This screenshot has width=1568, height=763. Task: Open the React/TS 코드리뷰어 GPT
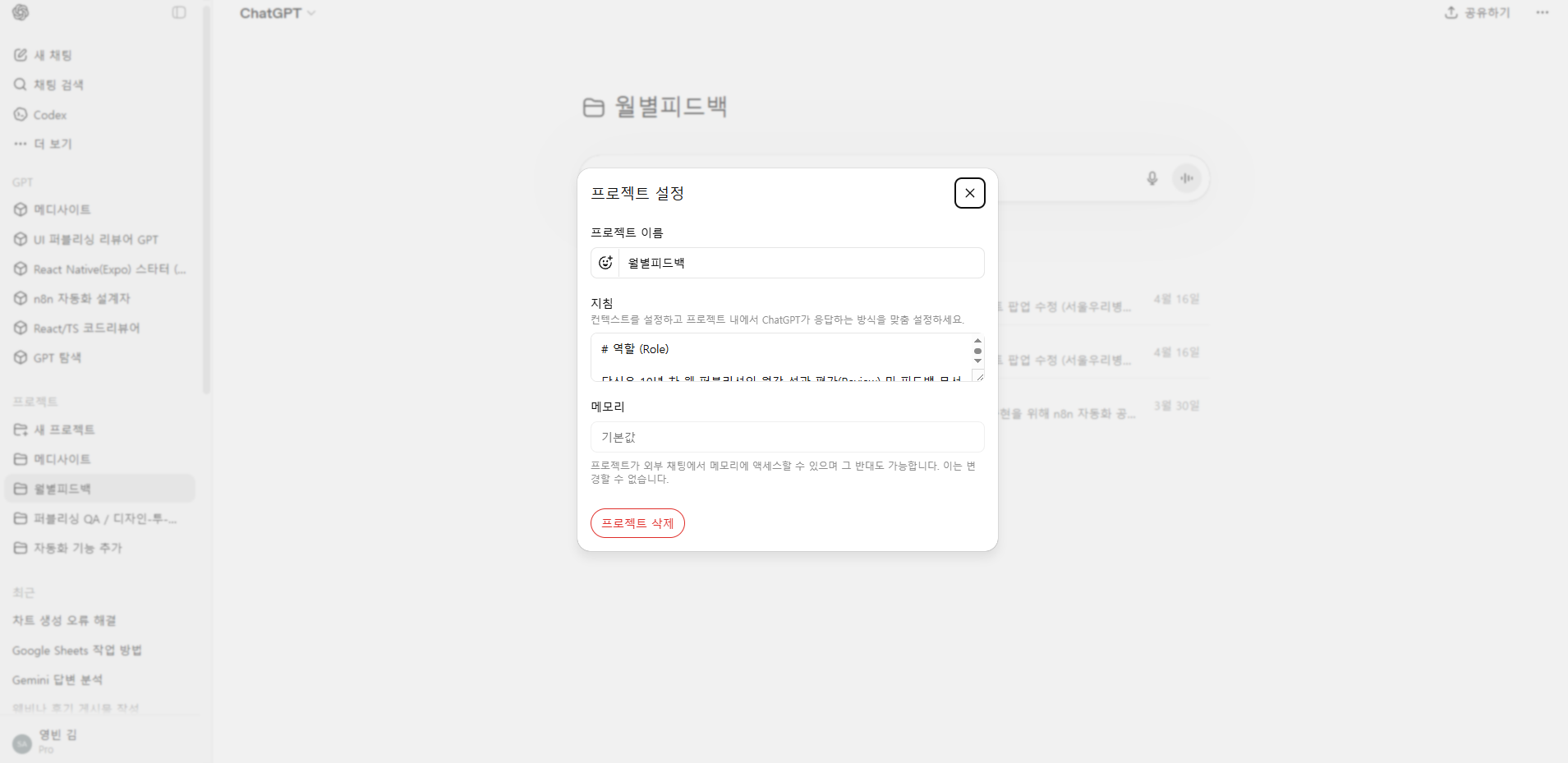[x=21, y=328]
